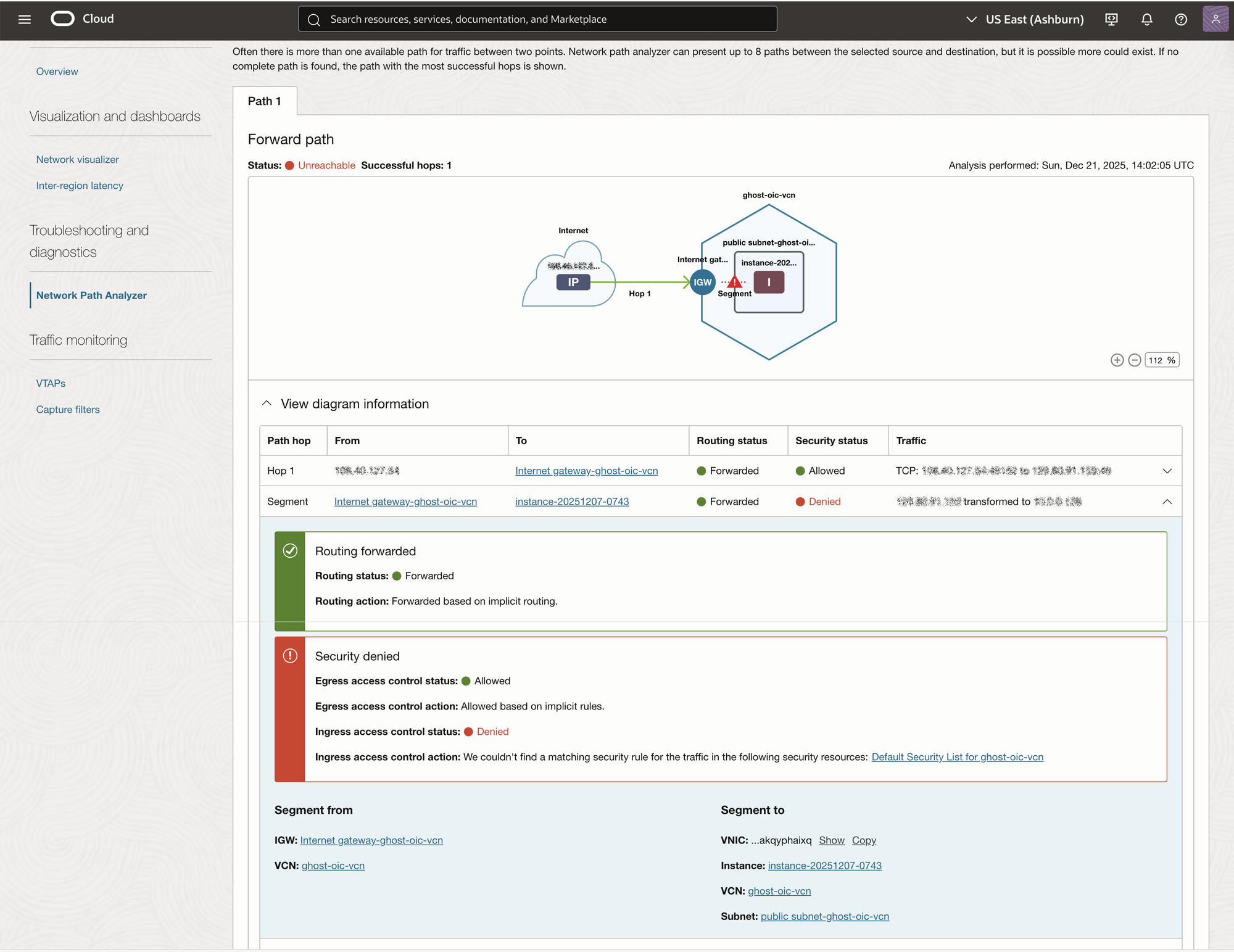This screenshot has height=952, width=1234.
Task: Open the US East (Ashburn) region dropdown
Action: (1025, 19)
